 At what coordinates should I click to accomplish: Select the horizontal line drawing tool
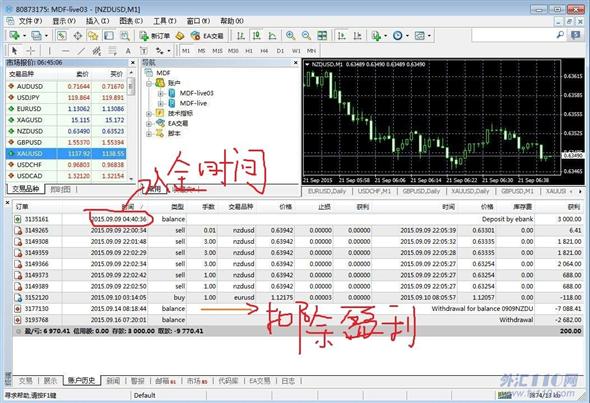pos(65,50)
